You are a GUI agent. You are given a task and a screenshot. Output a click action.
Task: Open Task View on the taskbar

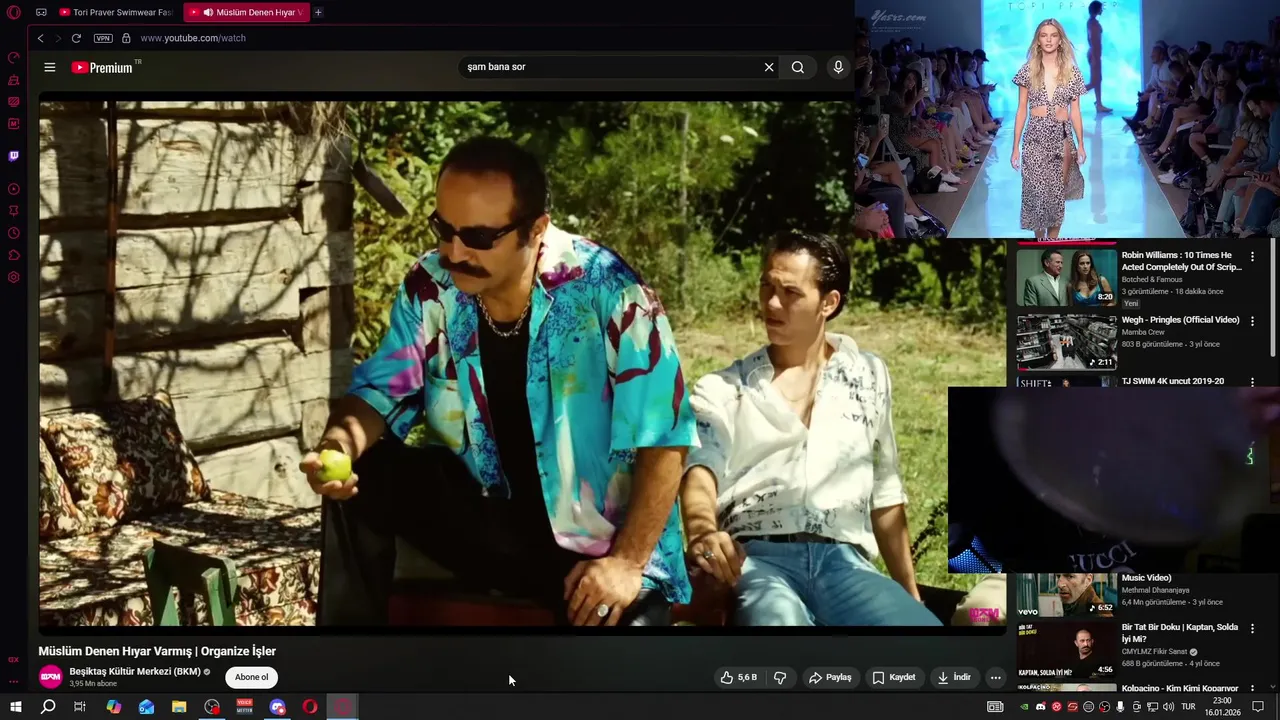80,707
